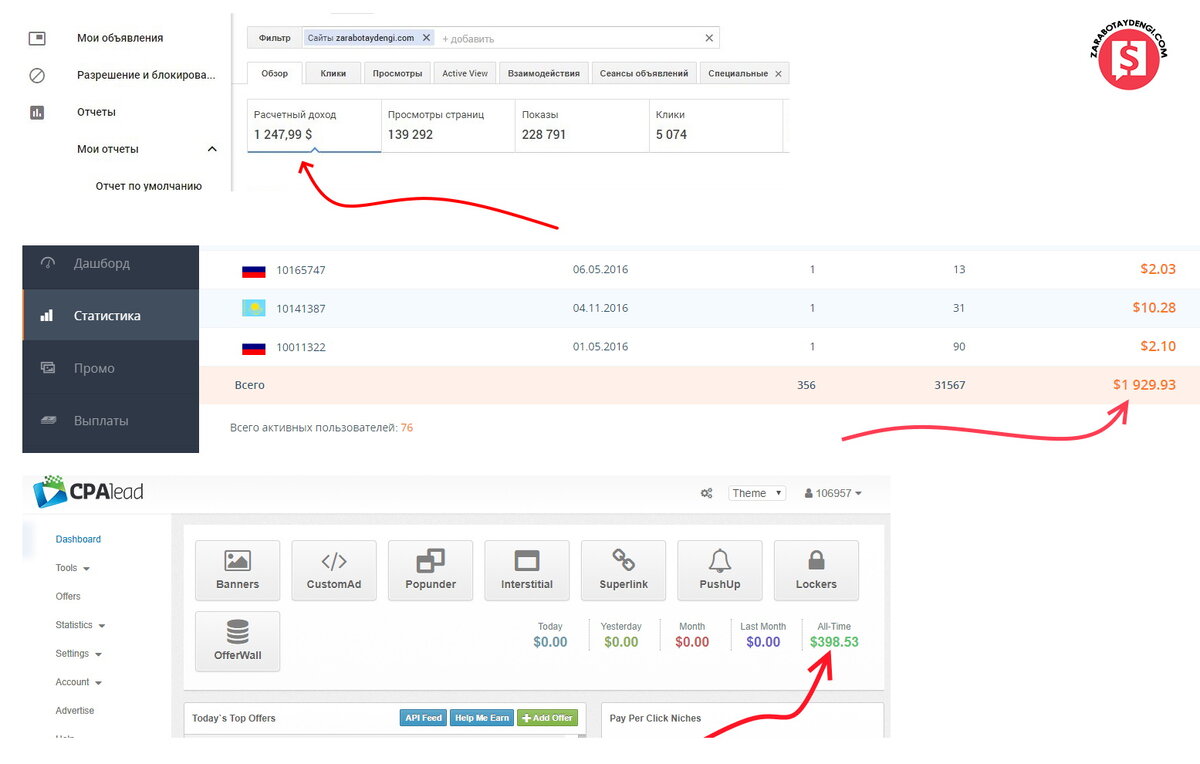Viewport: 1200px width, 764px height.
Task: Click the total earnings $1 929.93
Action: tap(1144, 384)
